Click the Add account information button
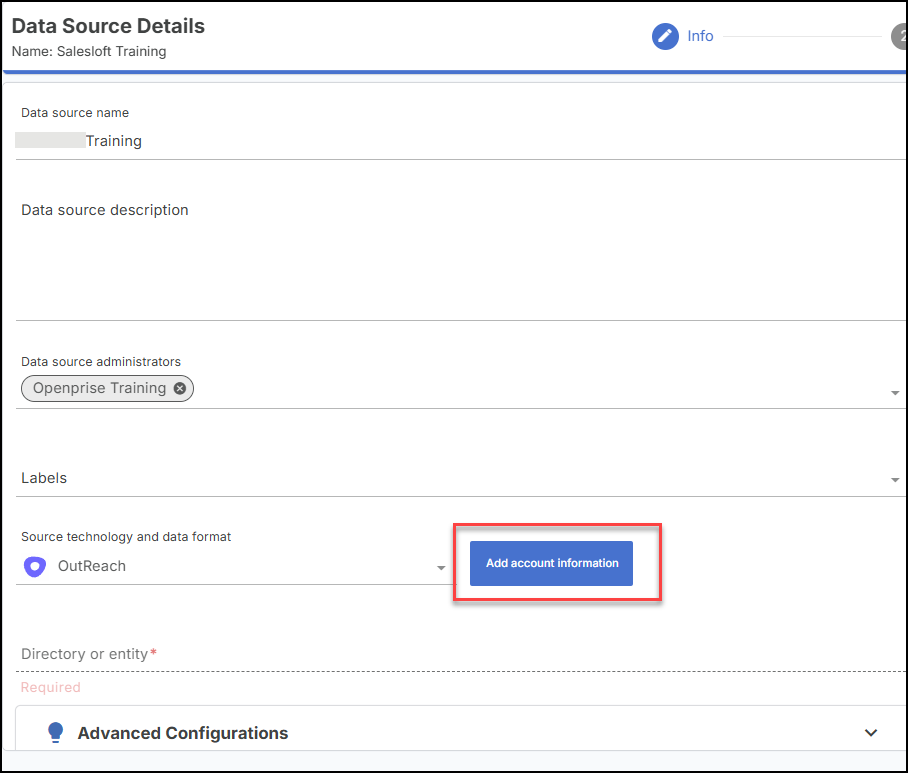Screen dimensions: 908x773 click(x=551, y=563)
